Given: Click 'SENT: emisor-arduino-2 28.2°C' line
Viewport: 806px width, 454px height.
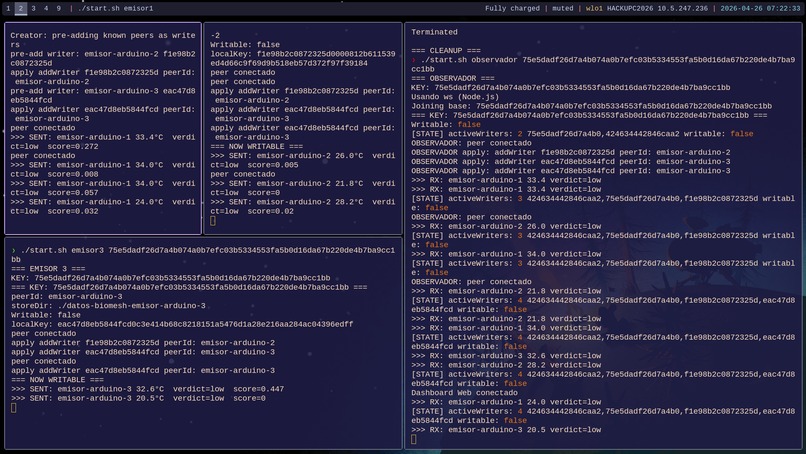Looking at the screenshot, I should point(303,207).
